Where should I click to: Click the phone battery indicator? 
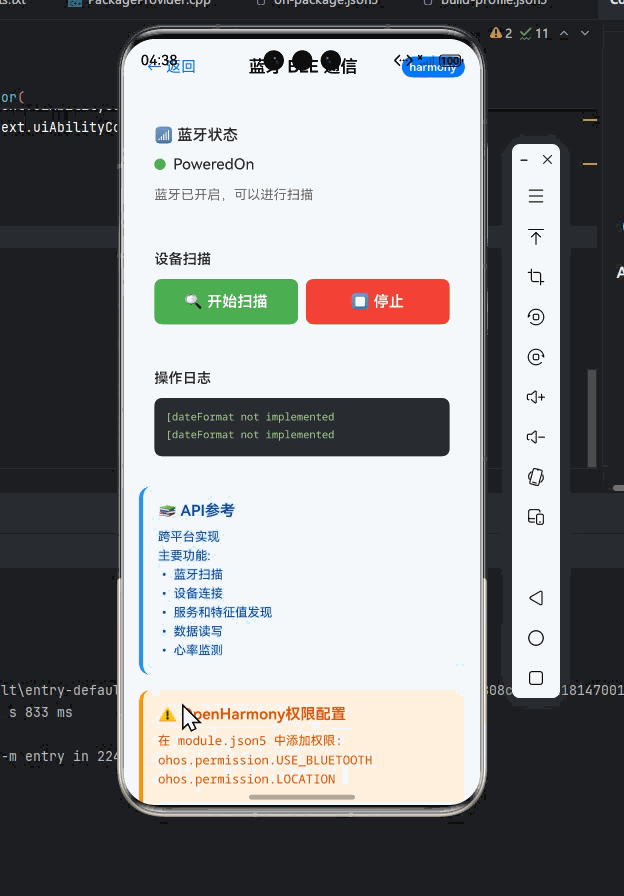(x=450, y=61)
